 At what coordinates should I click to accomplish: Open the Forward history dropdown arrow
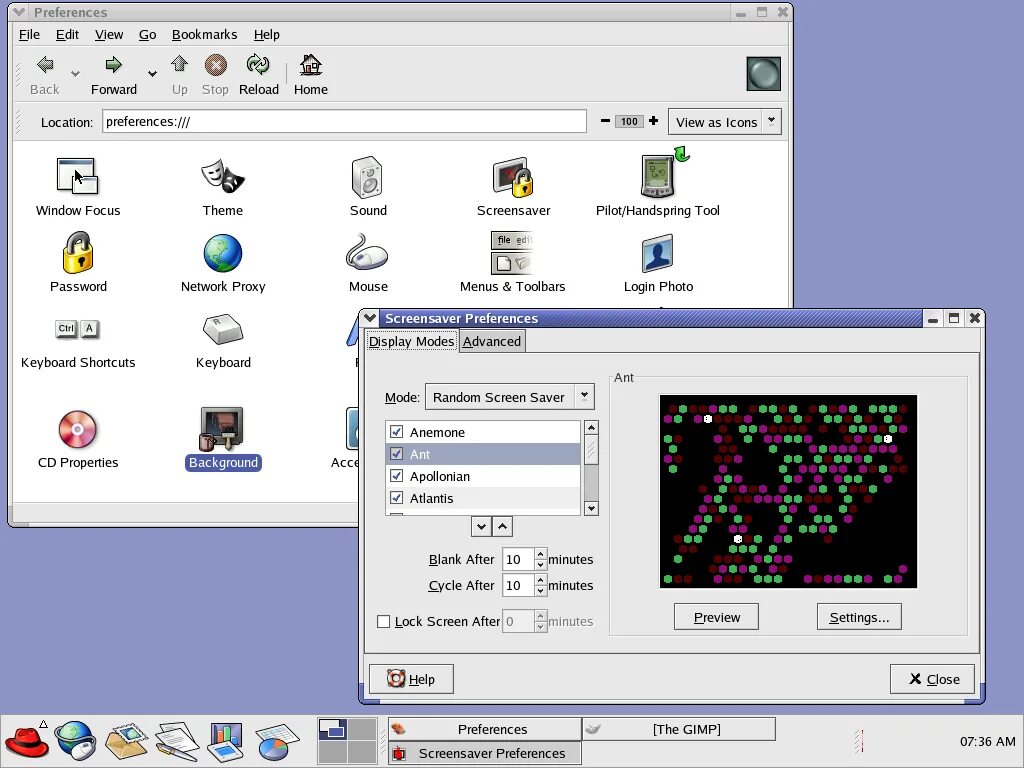point(152,74)
